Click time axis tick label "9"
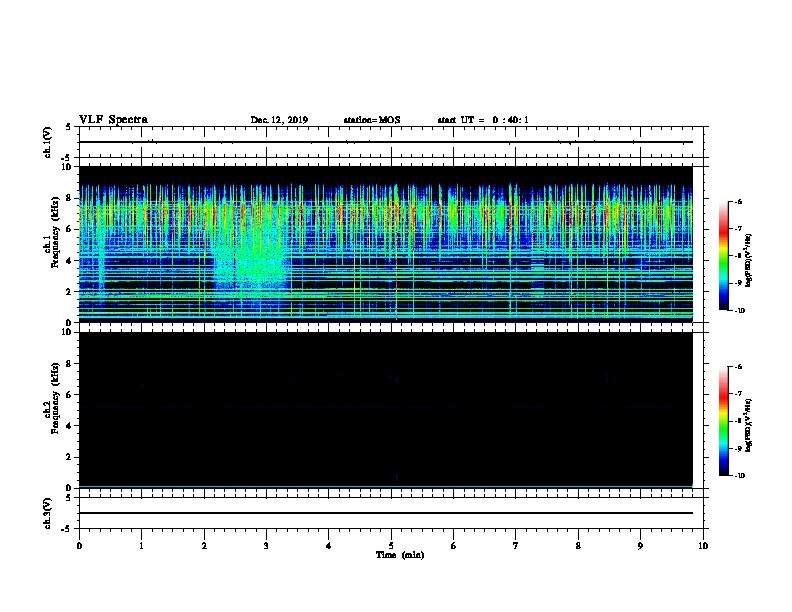The width and height of the screenshot is (792, 612). (x=640, y=546)
